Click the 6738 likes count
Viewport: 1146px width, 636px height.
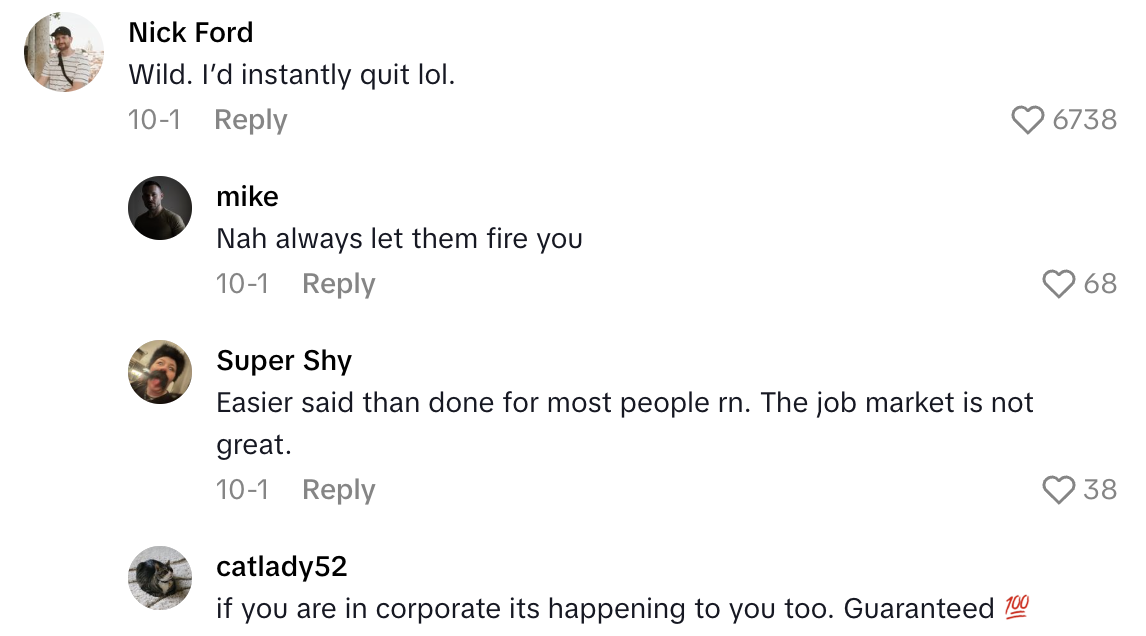1084,120
